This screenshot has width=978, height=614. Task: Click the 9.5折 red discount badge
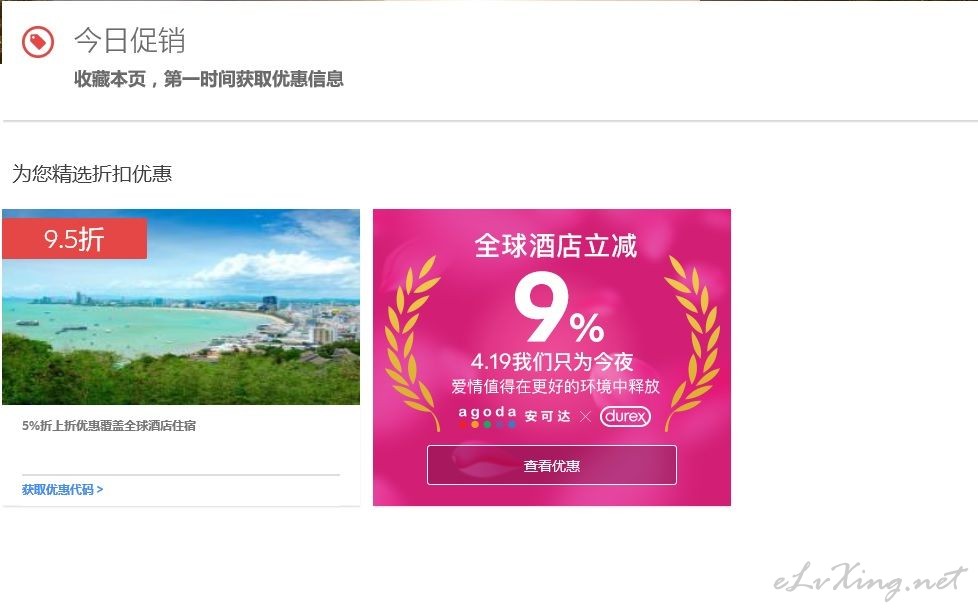pos(74,238)
